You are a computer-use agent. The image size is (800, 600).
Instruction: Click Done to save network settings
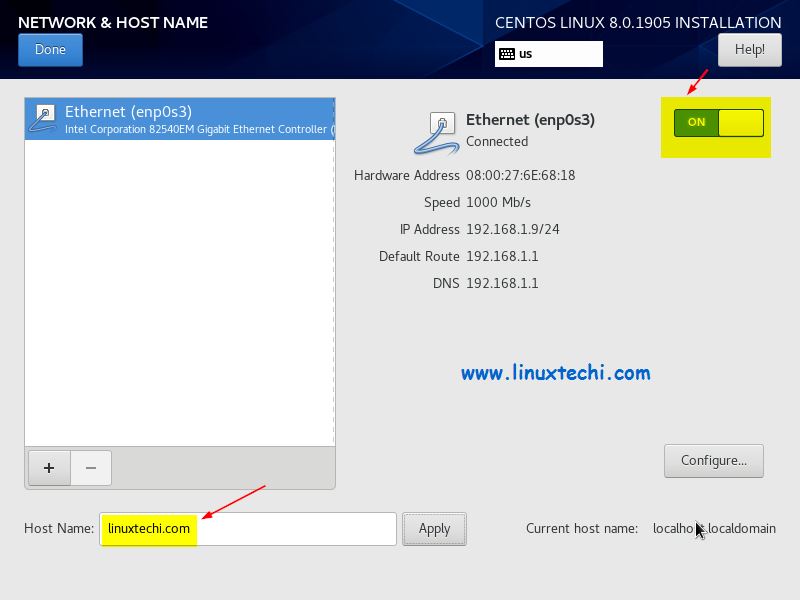pyautogui.click(x=50, y=49)
